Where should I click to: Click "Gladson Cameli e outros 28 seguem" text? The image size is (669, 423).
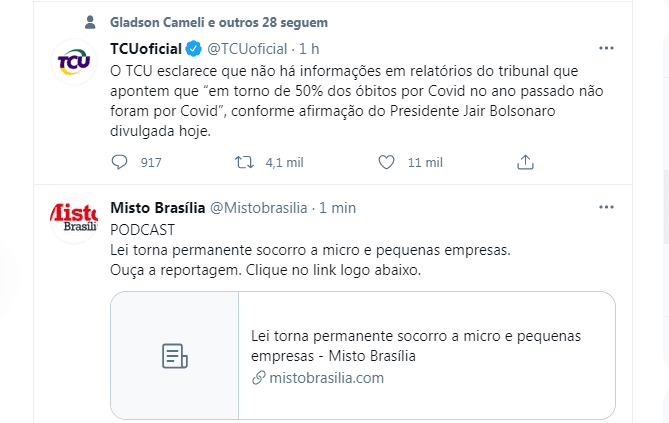(x=218, y=22)
